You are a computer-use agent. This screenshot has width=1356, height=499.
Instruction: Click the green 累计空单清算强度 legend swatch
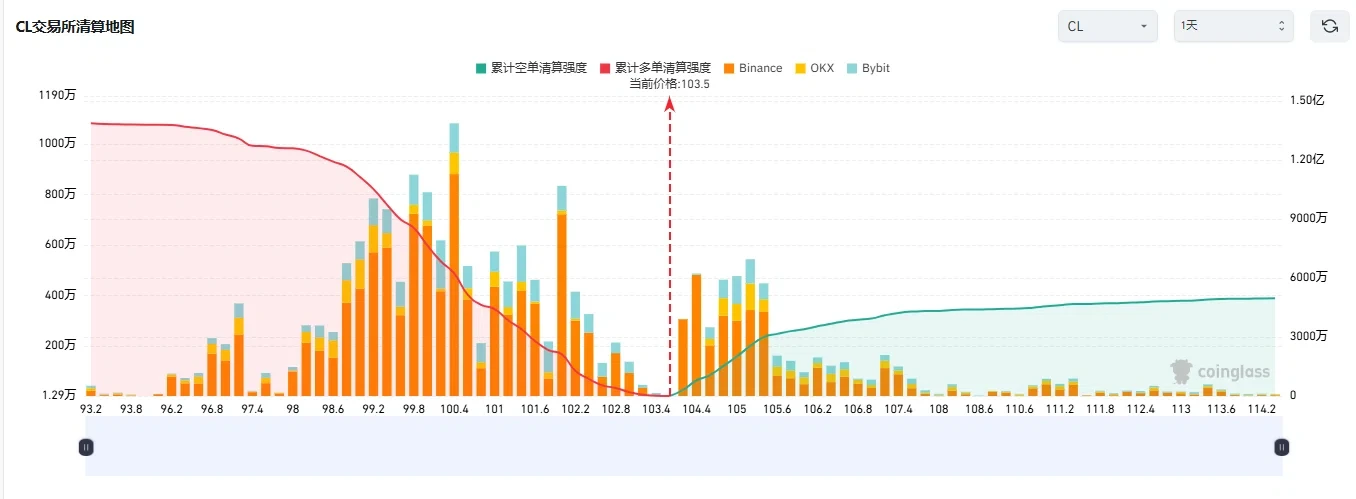click(x=481, y=68)
